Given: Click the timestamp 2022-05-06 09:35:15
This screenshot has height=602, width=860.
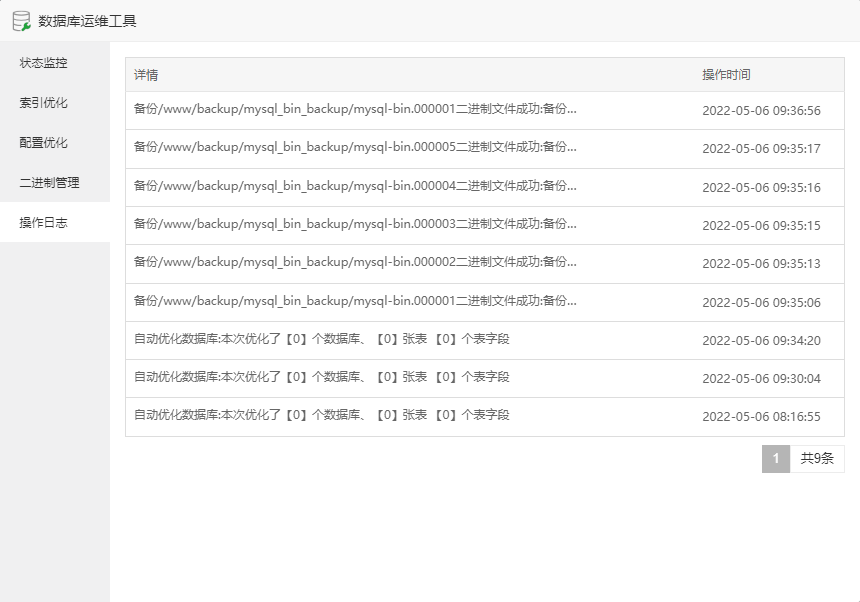Looking at the screenshot, I should 761,225.
